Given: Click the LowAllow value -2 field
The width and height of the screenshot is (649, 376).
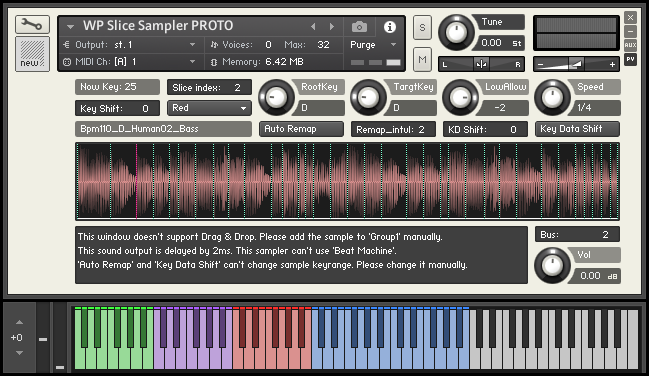Looking at the screenshot, I should tap(503, 108).
